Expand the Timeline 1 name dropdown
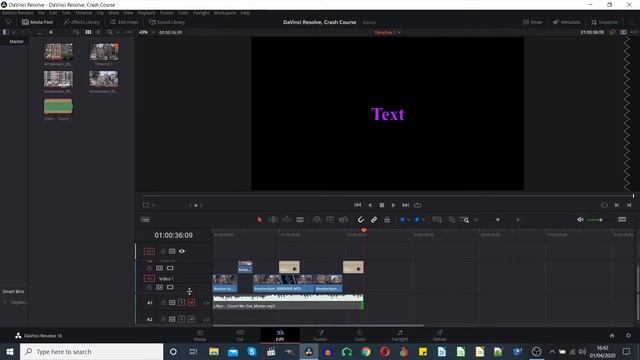Viewport: 640px width, 360px height. [x=399, y=32]
